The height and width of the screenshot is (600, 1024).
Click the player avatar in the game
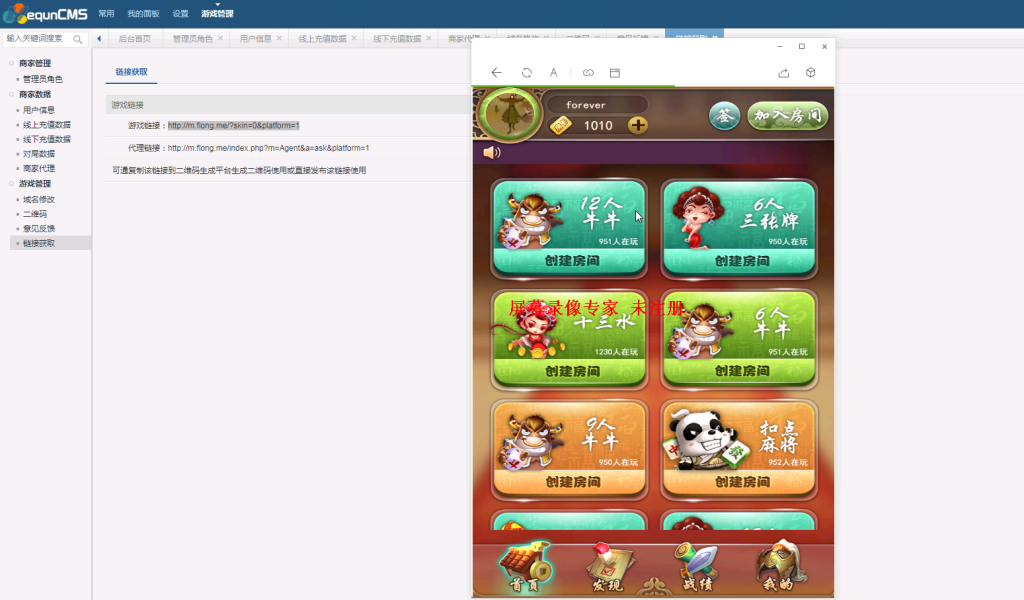508,113
